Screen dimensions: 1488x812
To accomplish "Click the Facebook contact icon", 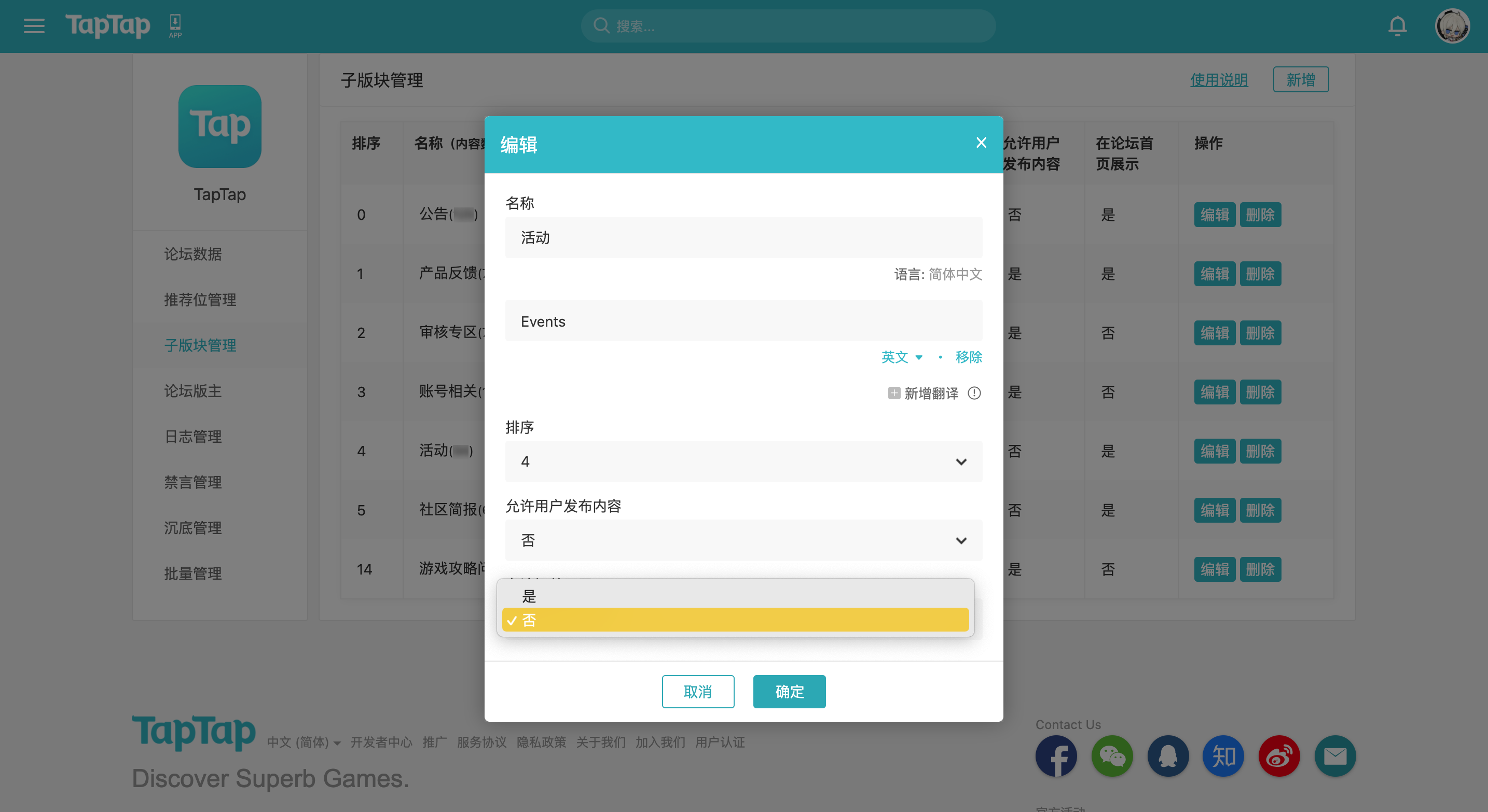I will (x=1056, y=756).
